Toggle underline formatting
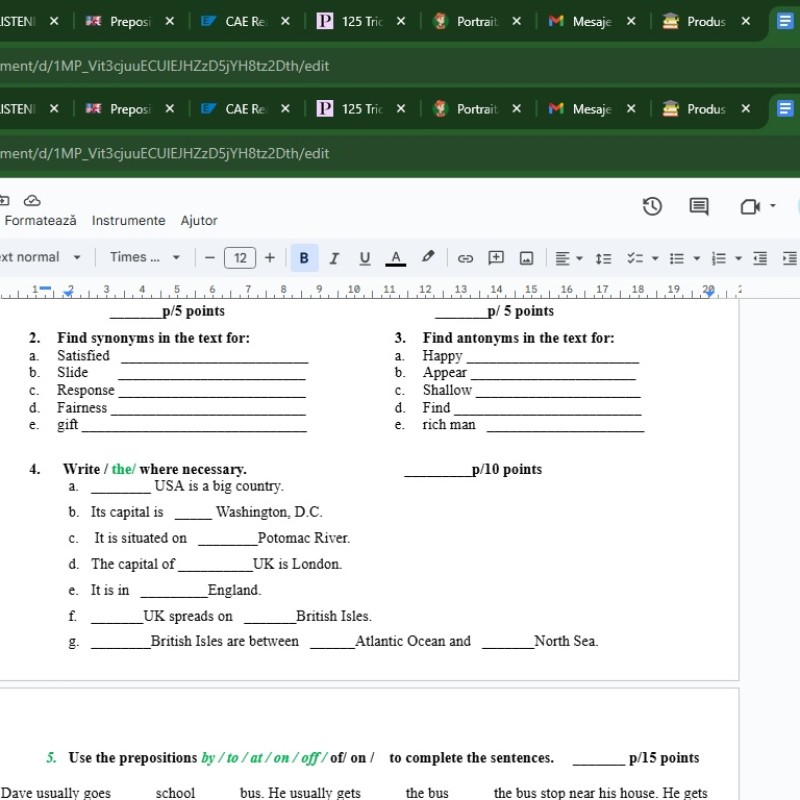This screenshot has width=800, height=800. tap(364, 258)
